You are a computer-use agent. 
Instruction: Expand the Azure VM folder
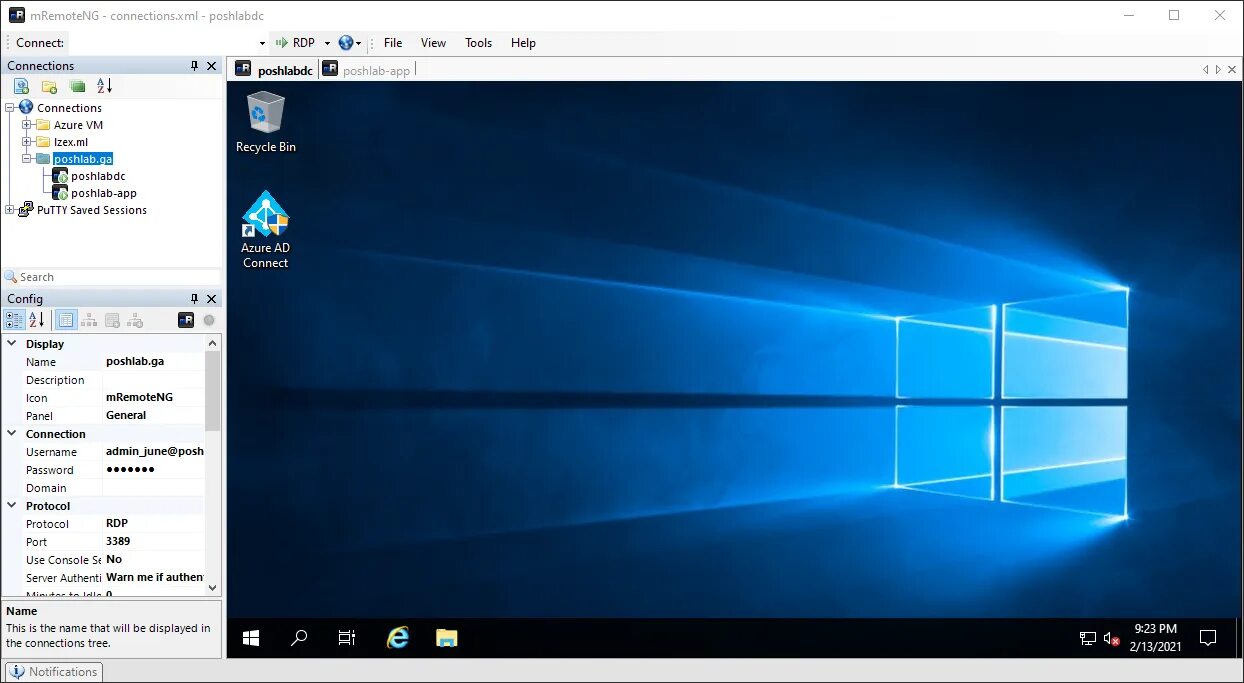(x=27, y=125)
